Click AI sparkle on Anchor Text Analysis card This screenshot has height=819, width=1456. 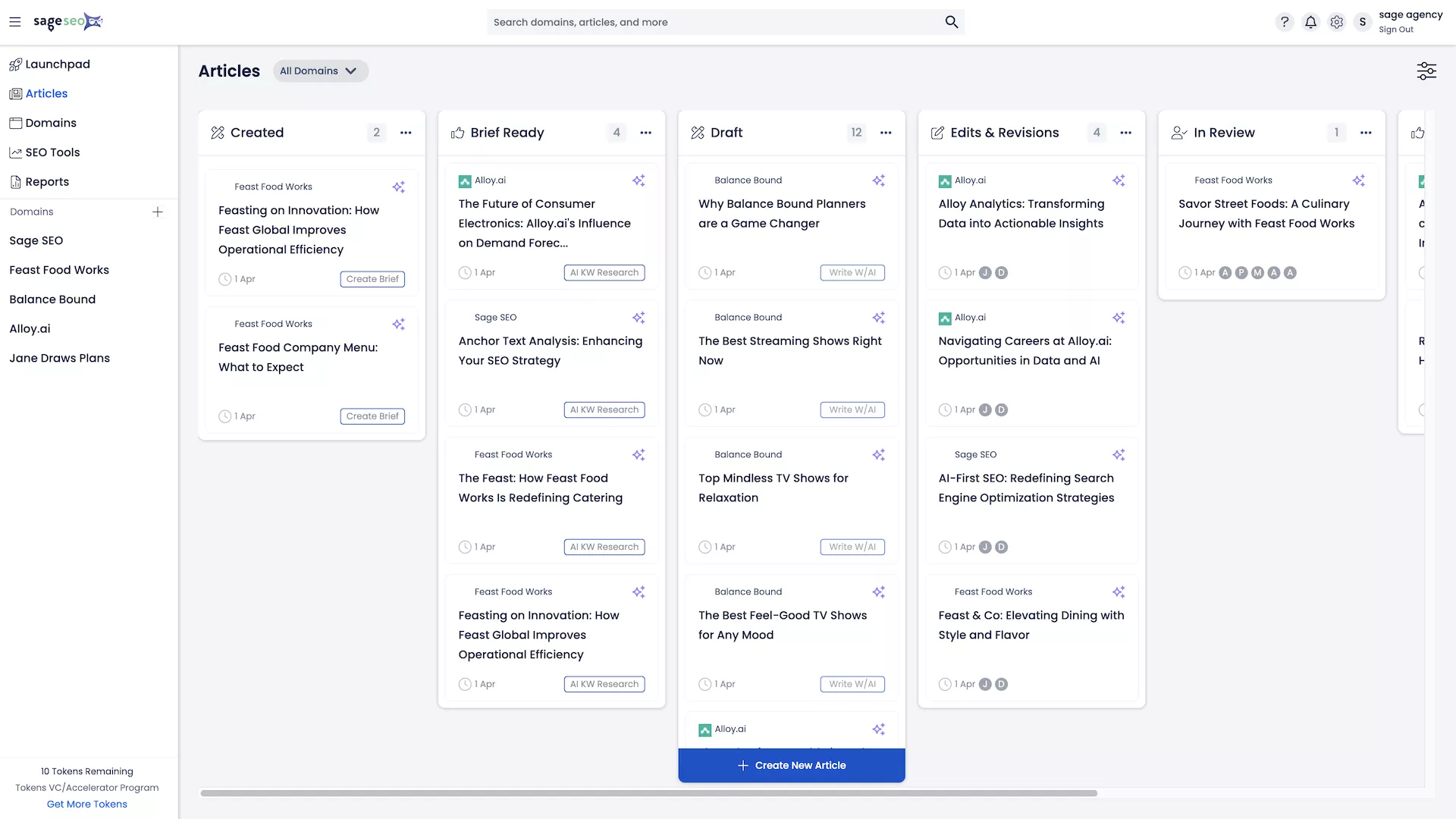click(x=639, y=318)
